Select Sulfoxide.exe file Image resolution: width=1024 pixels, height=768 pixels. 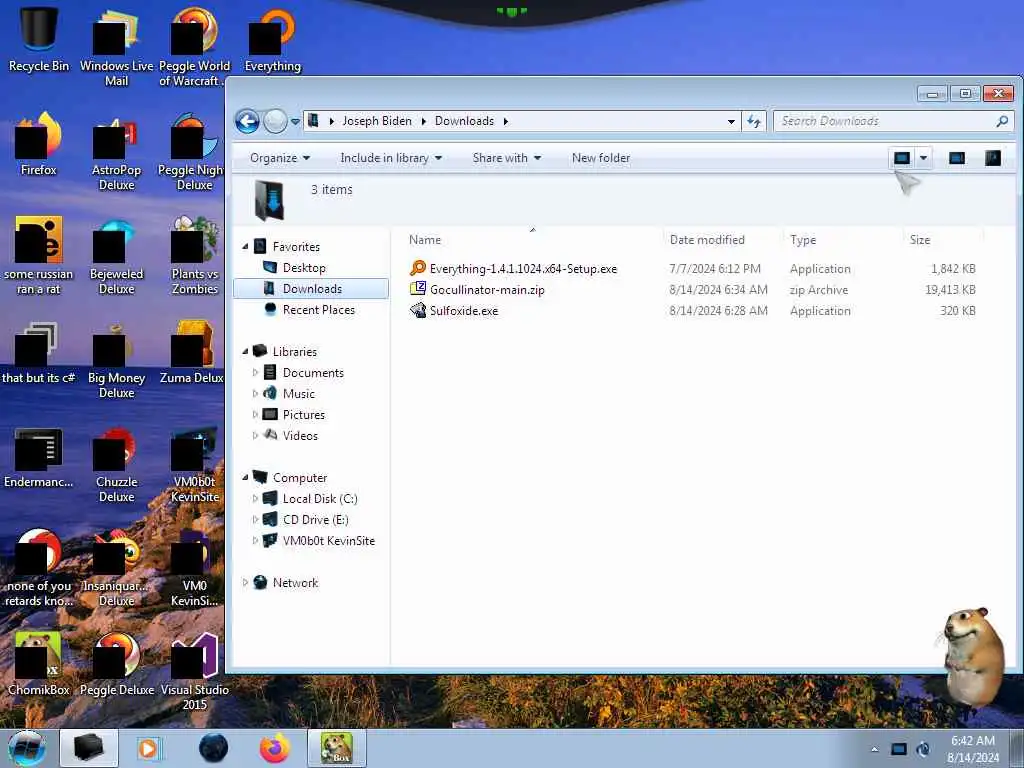click(464, 311)
